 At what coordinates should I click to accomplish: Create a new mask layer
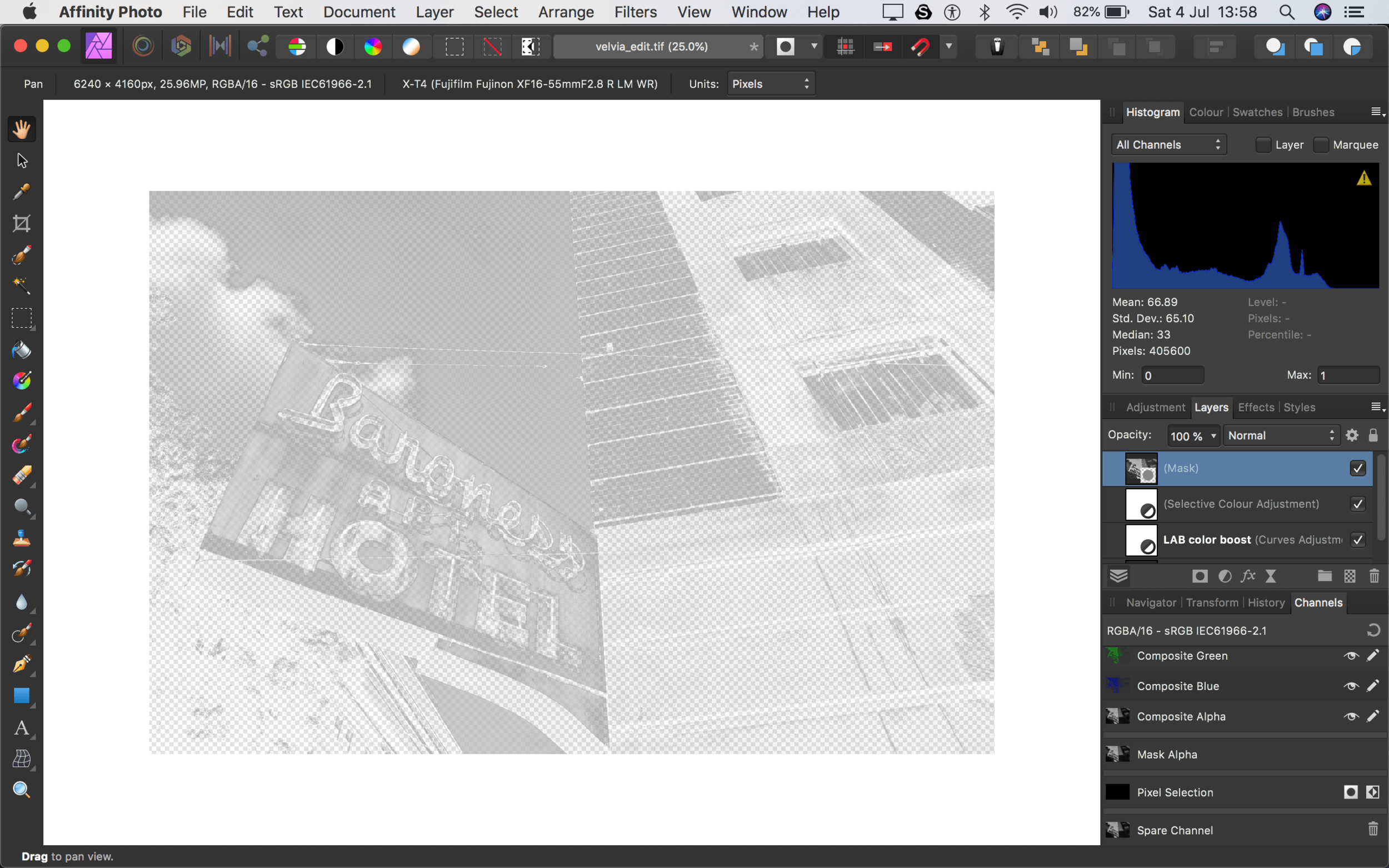[1199, 576]
